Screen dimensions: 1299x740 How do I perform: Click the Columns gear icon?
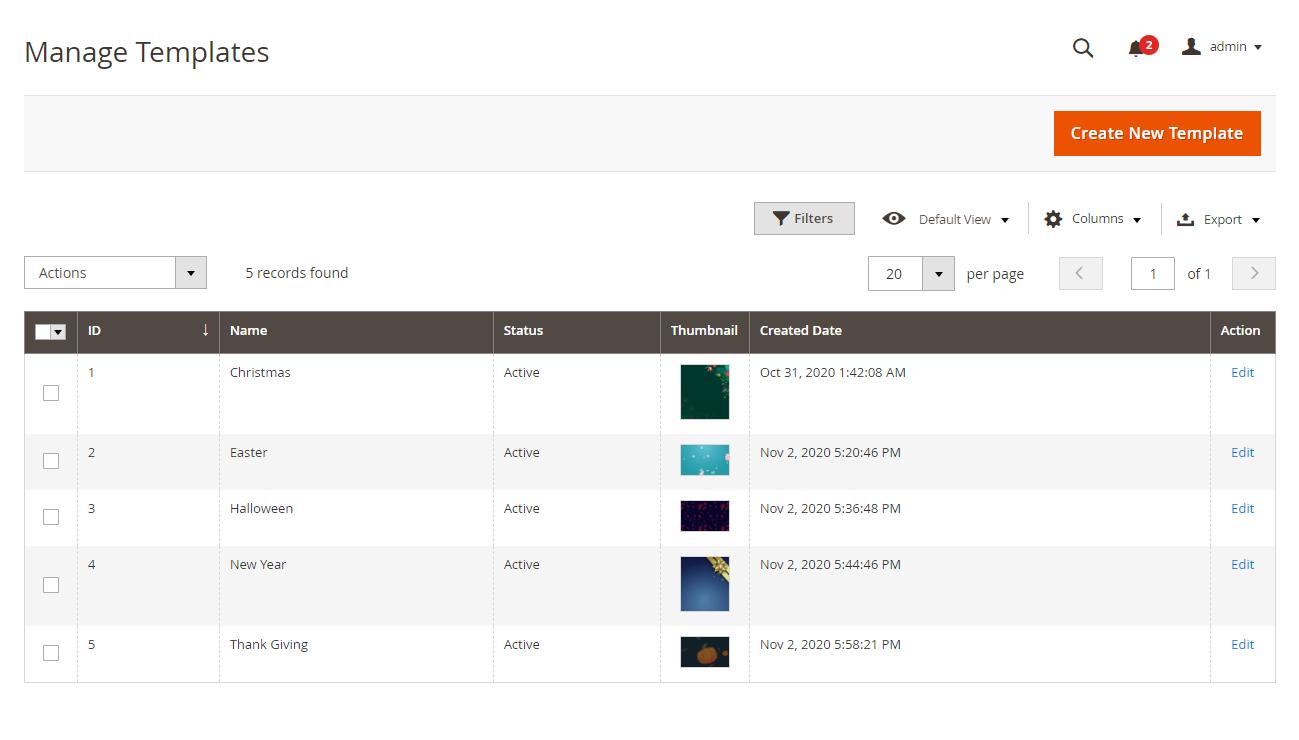(1053, 219)
